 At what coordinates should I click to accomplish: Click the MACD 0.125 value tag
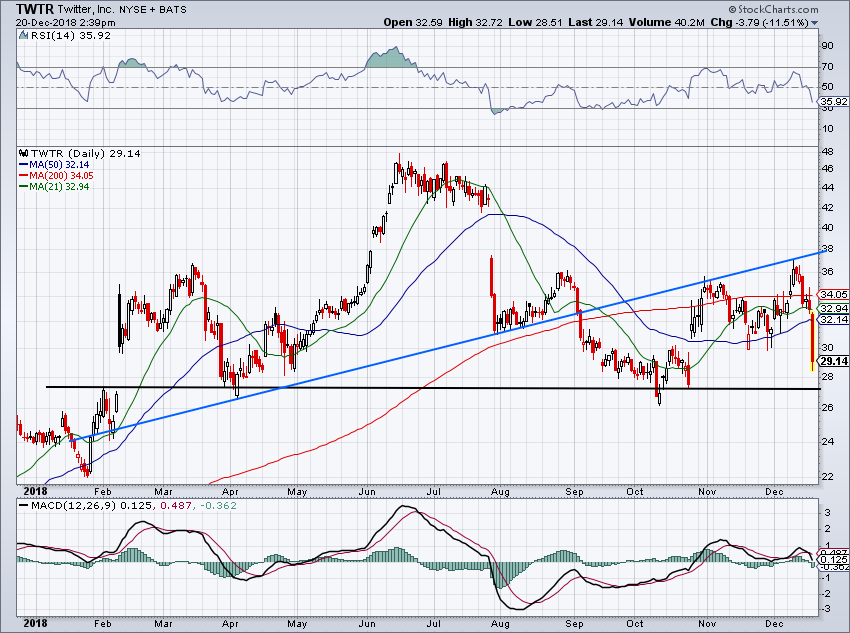[x=834, y=560]
